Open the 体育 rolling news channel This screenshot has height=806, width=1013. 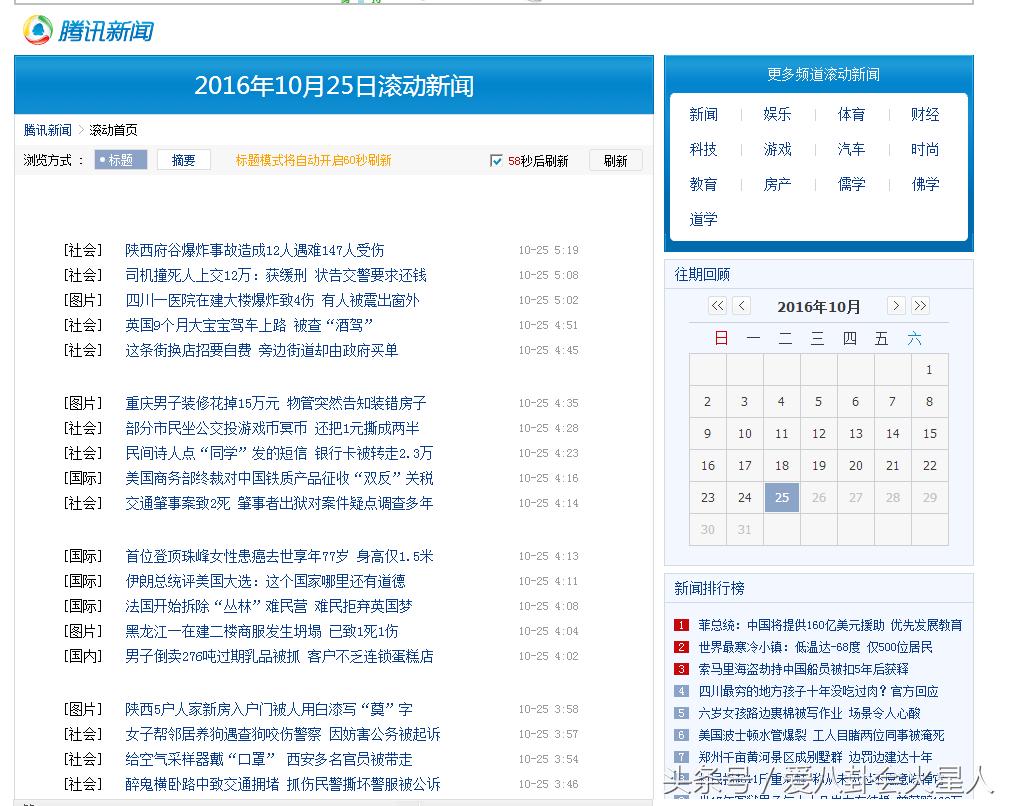[x=850, y=114]
